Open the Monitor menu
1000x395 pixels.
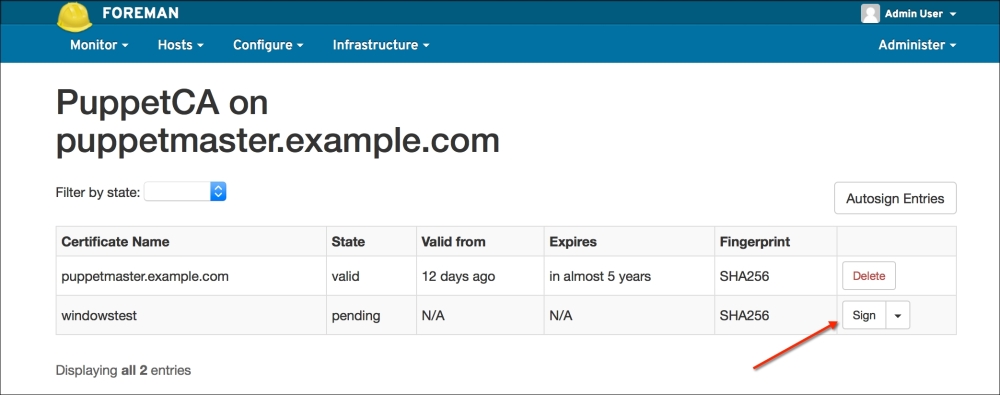click(x=99, y=45)
